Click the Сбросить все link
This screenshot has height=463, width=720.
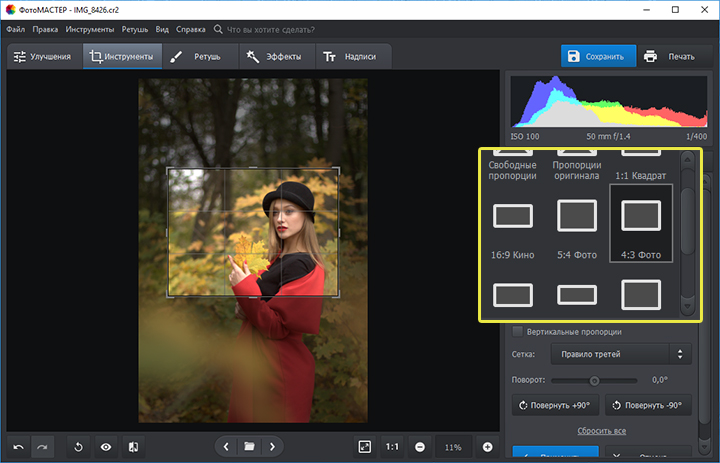(x=601, y=431)
